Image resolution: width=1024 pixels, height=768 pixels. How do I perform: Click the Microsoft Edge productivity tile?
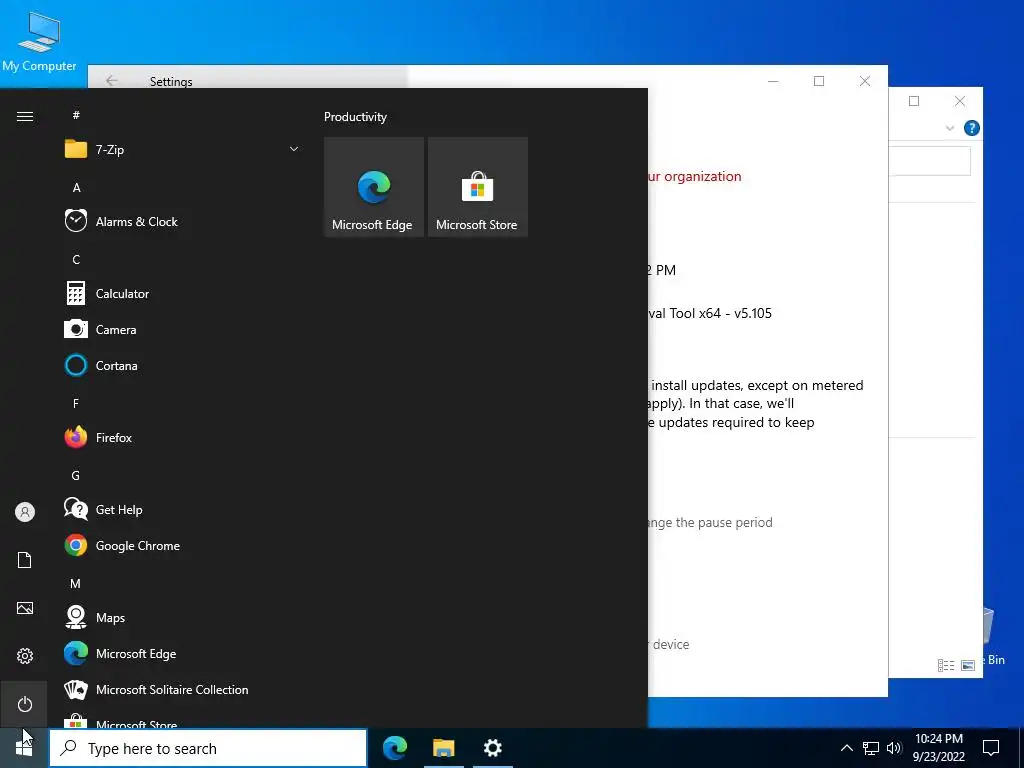click(374, 187)
